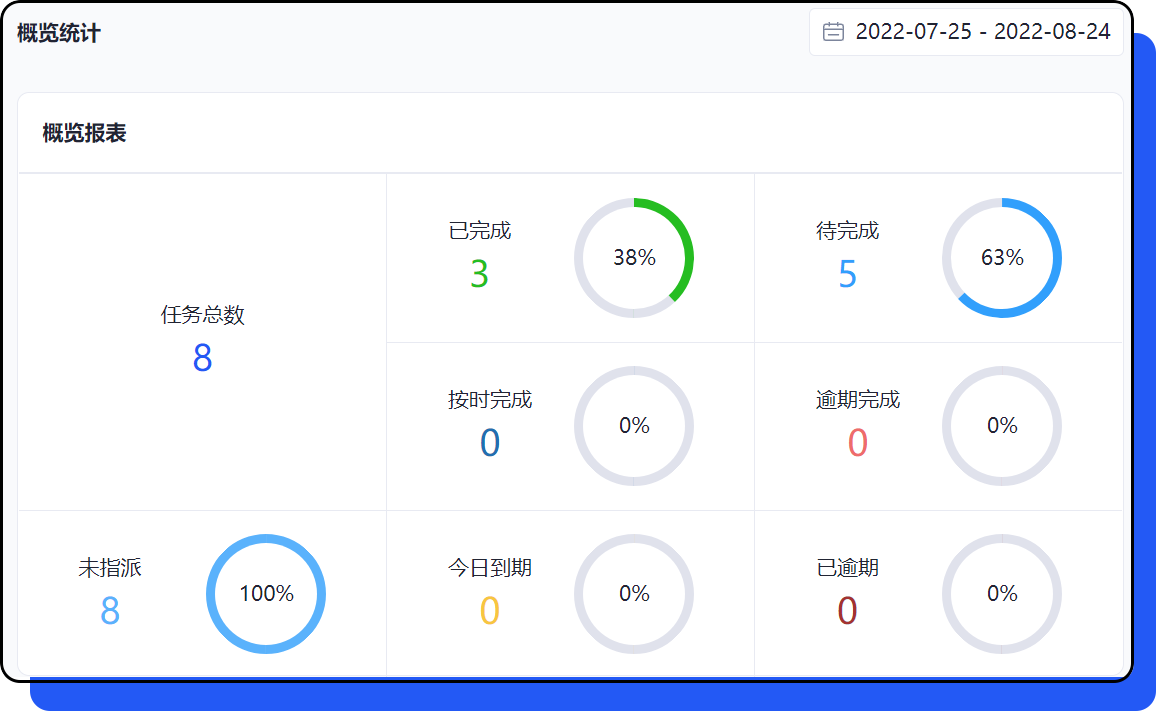Click the 已完成 38% green progress ring
1156x711 pixels.
pos(634,258)
